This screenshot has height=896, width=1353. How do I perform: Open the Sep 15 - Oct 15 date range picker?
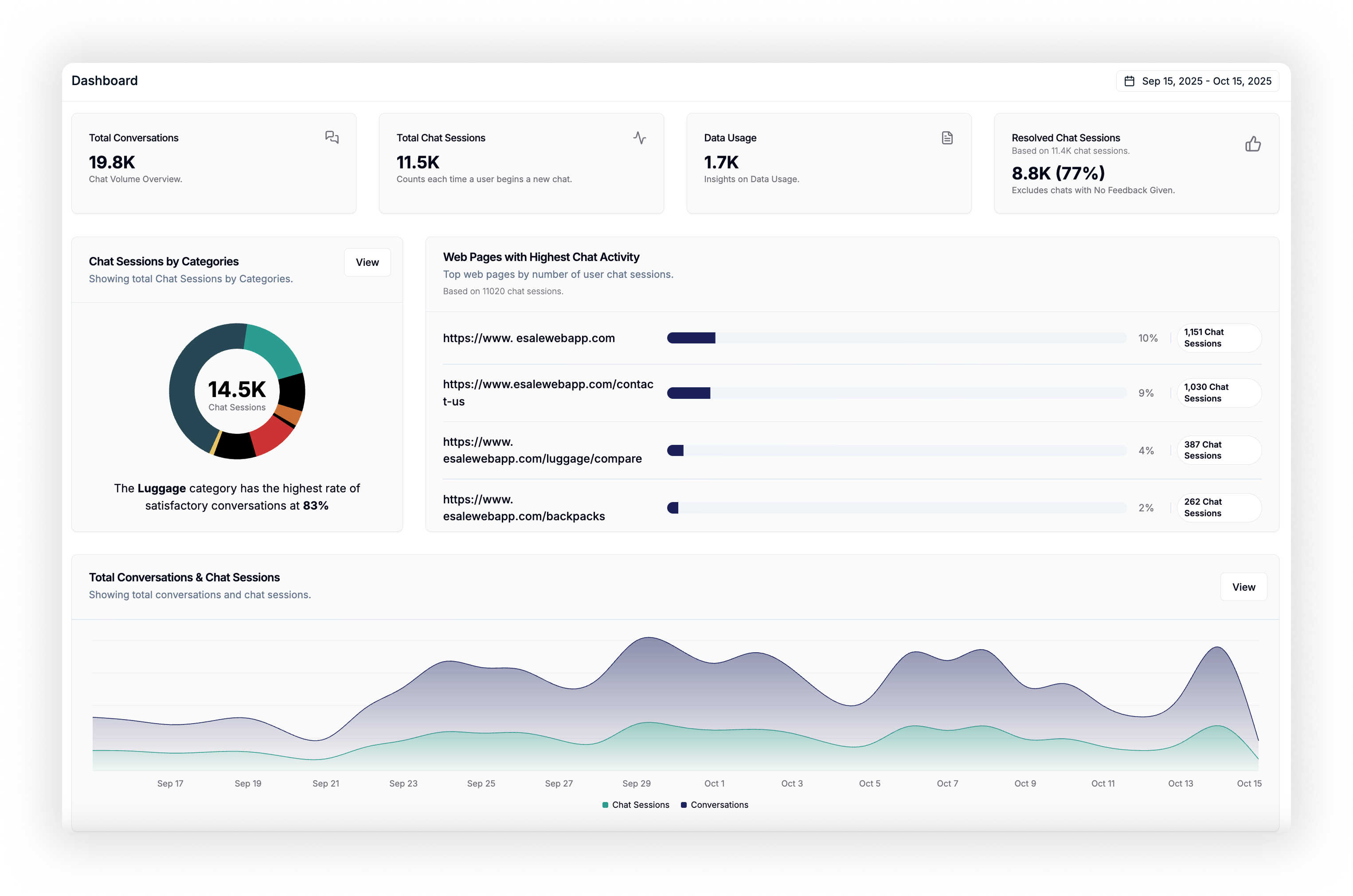(x=1197, y=81)
